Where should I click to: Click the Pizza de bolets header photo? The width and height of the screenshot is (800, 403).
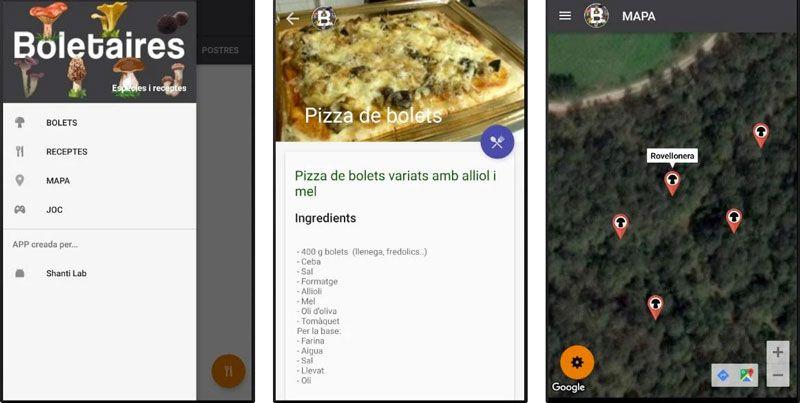(x=400, y=70)
